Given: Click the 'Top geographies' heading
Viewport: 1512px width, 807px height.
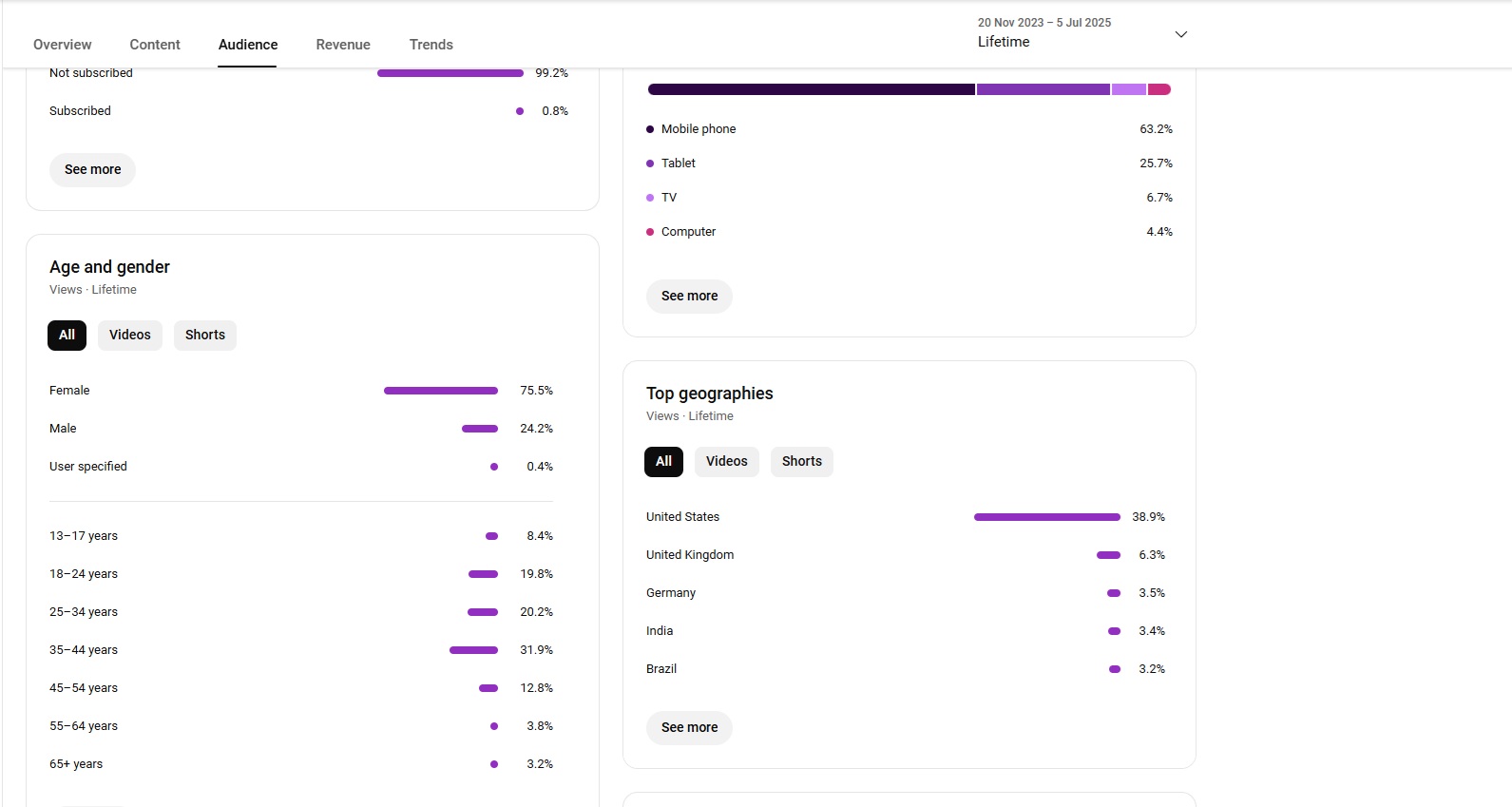Looking at the screenshot, I should pos(710,394).
